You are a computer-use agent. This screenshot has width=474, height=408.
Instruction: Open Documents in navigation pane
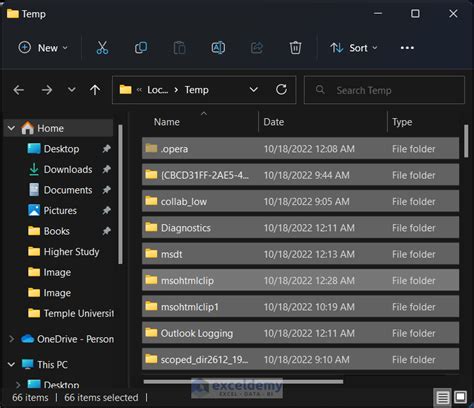pyautogui.click(x=68, y=190)
